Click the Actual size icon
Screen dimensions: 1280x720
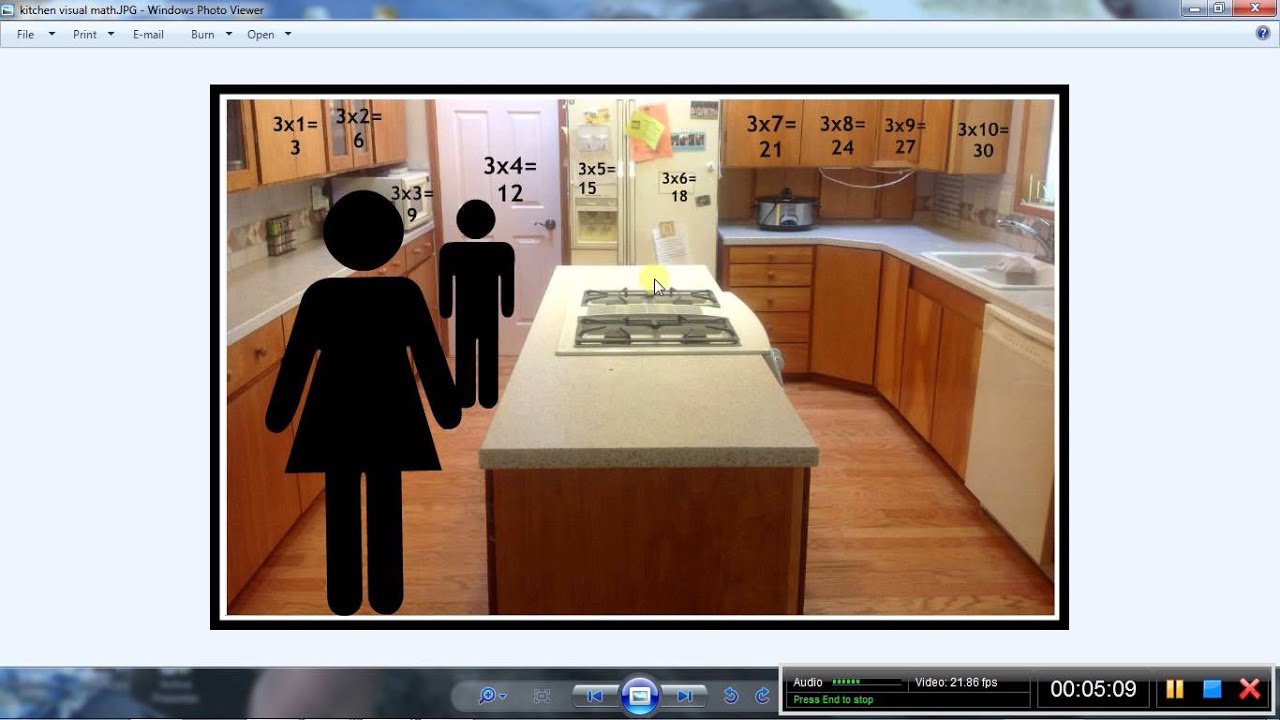click(542, 695)
